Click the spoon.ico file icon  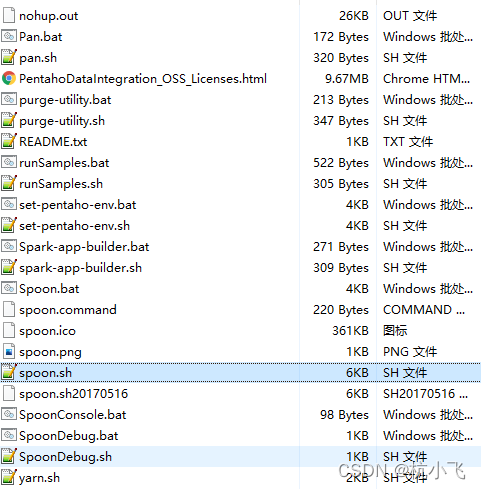click(9, 330)
